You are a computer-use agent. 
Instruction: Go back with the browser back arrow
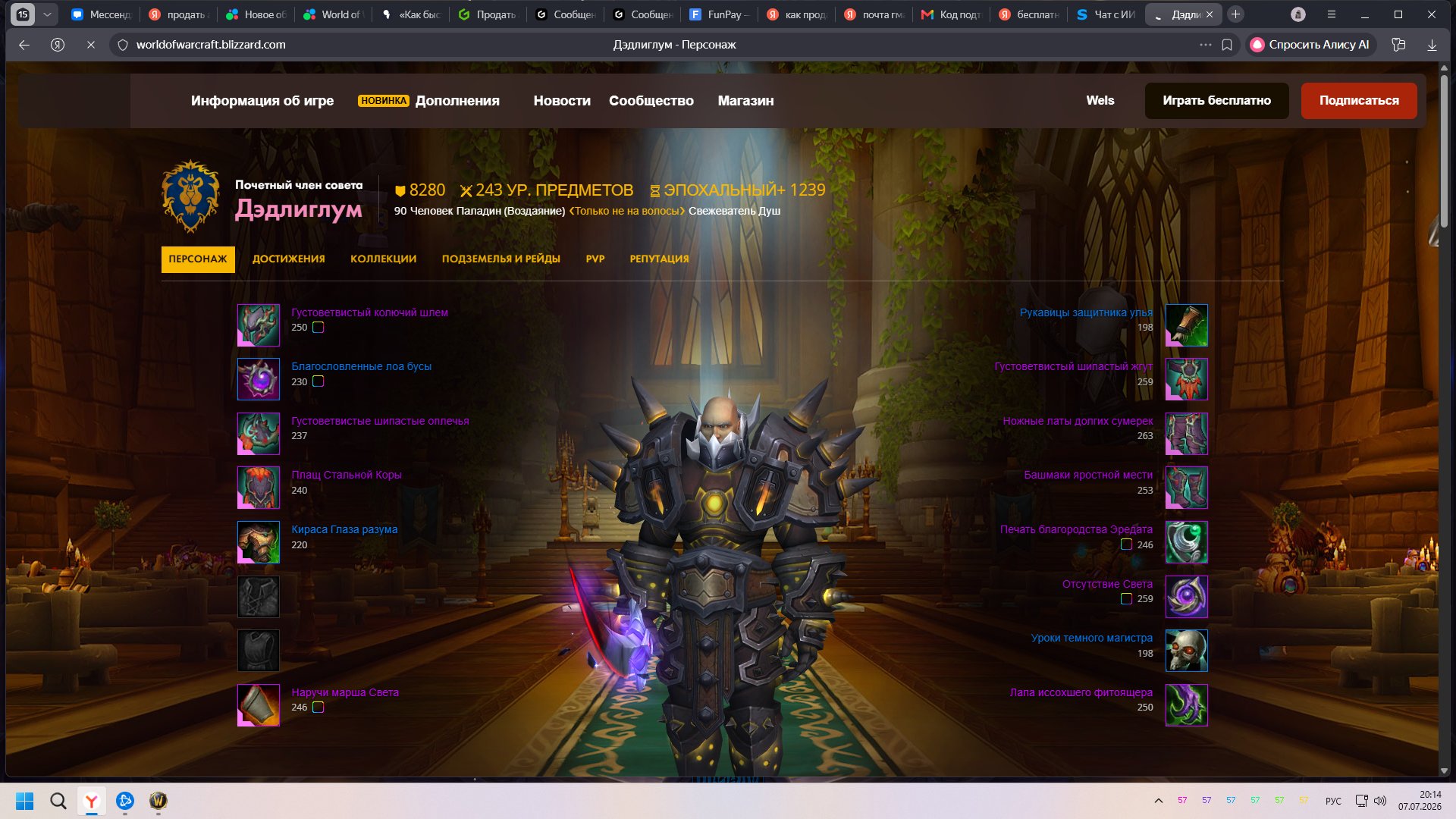tap(24, 45)
